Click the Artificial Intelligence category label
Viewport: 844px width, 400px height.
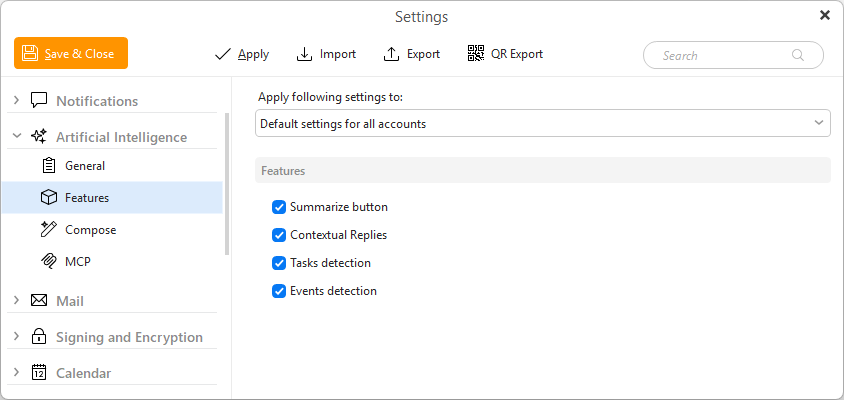click(x=122, y=137)
